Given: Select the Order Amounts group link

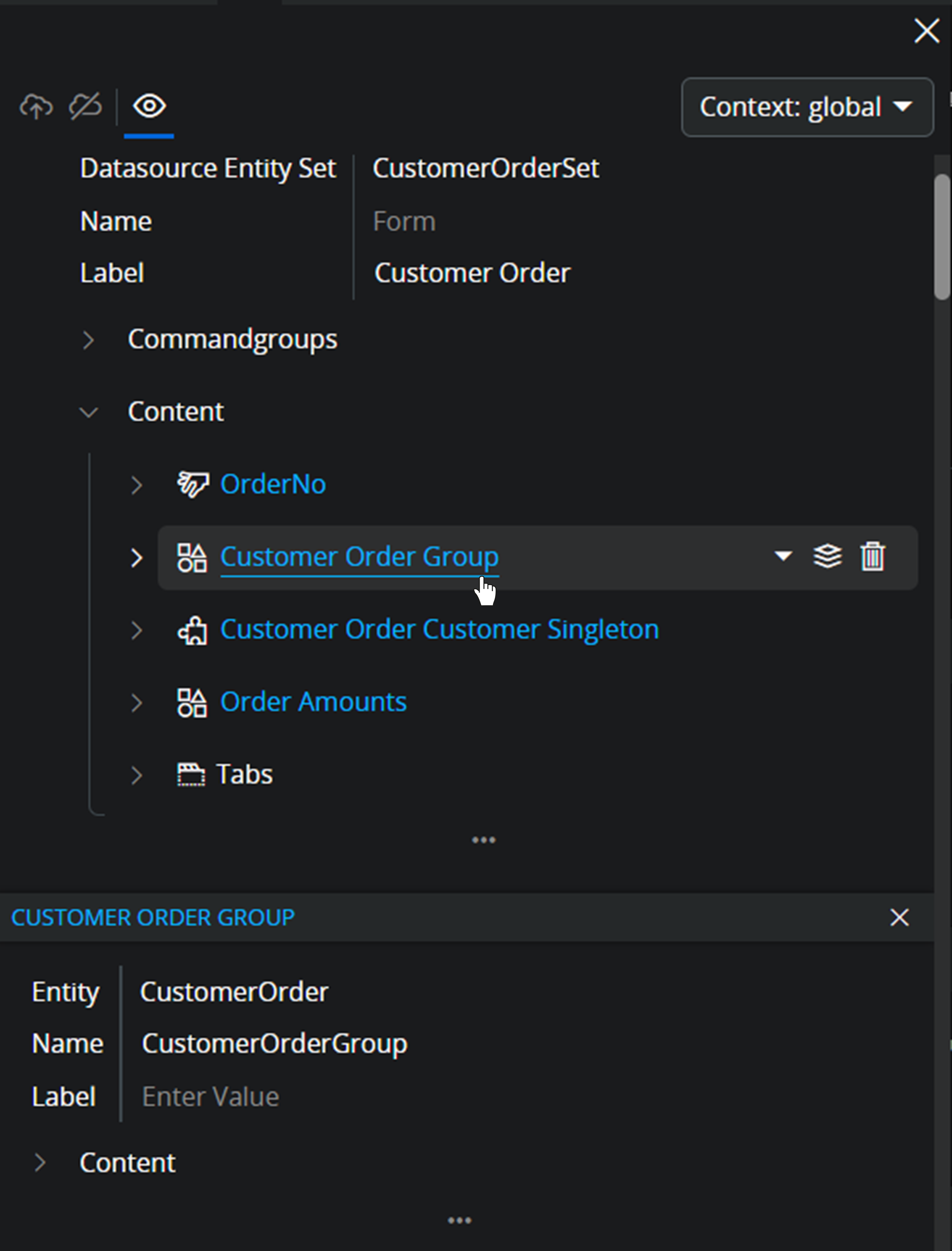Looking at the screenshot, I should point(313,702).
